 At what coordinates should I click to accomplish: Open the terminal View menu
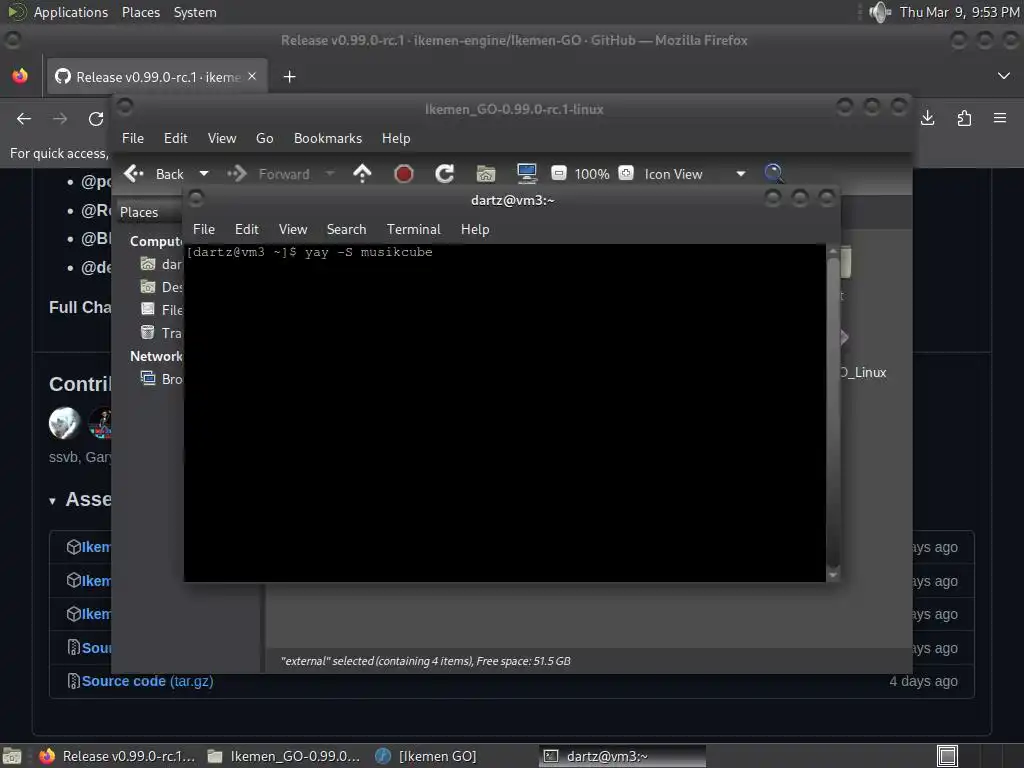(293, 229)
